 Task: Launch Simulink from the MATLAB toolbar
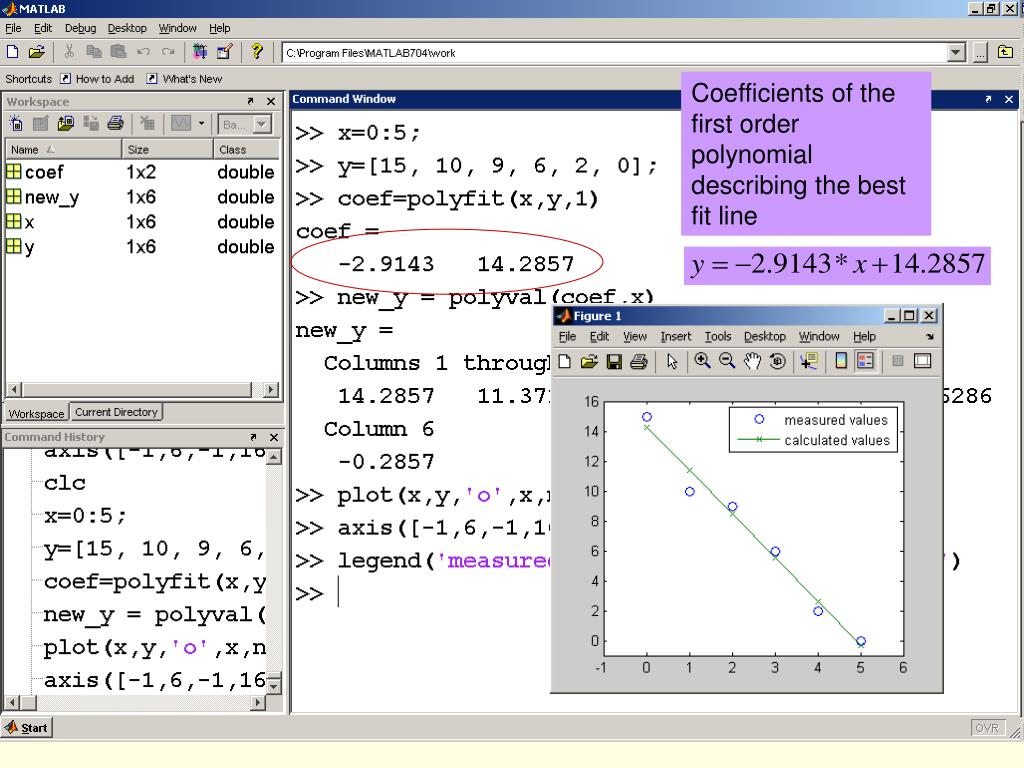click(200, 52)
